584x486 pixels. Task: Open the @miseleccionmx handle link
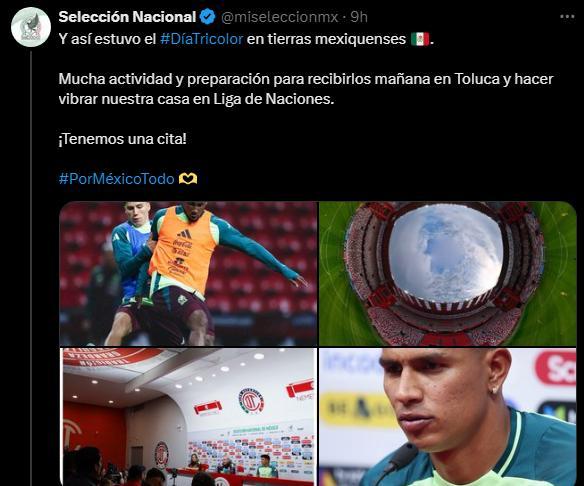(280, 17)
